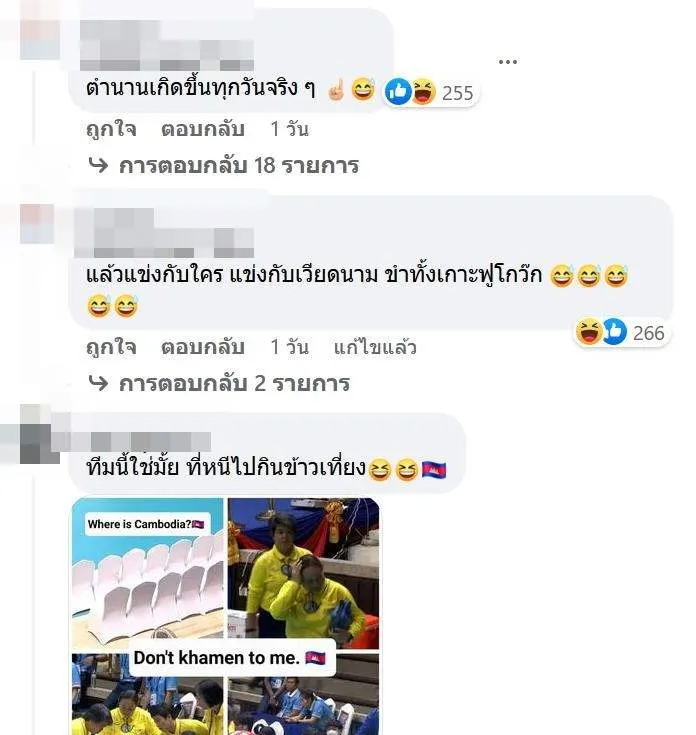Click the 'Don't khamen to me.' caption image
The width and height of the screenshot is (696, 735).
tap(232, 658)
